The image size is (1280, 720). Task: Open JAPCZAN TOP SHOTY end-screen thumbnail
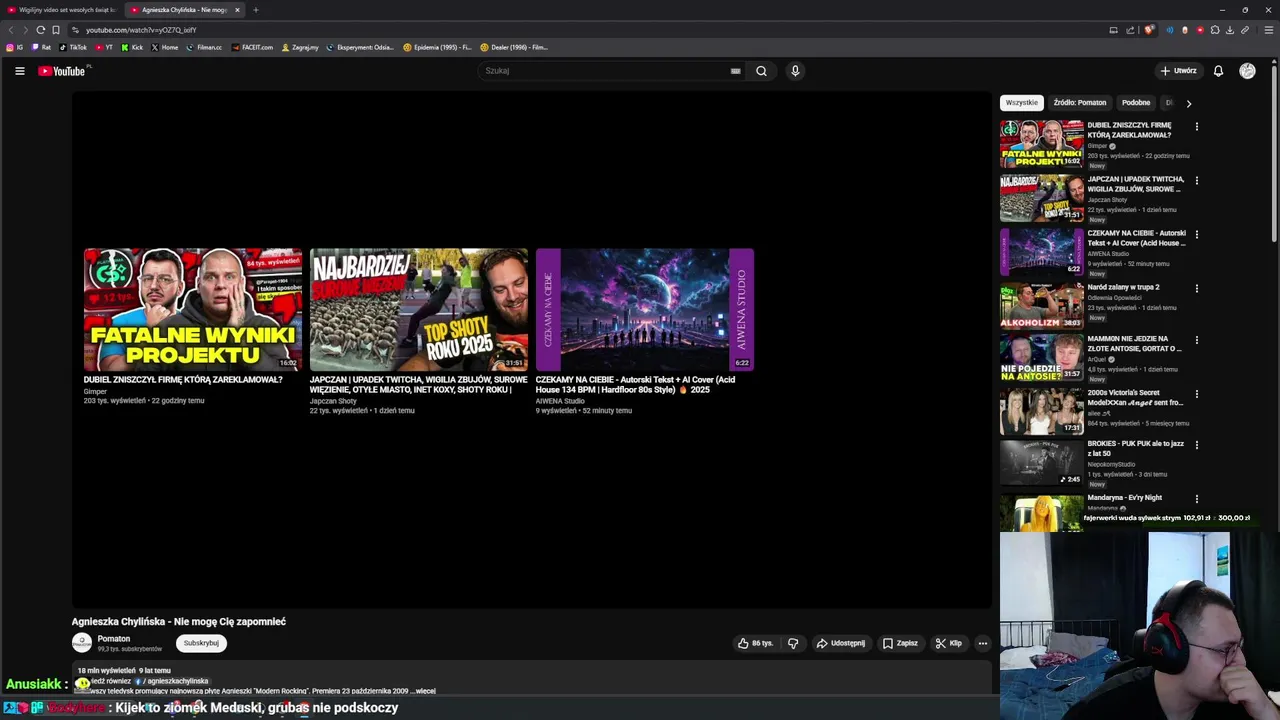419,310
